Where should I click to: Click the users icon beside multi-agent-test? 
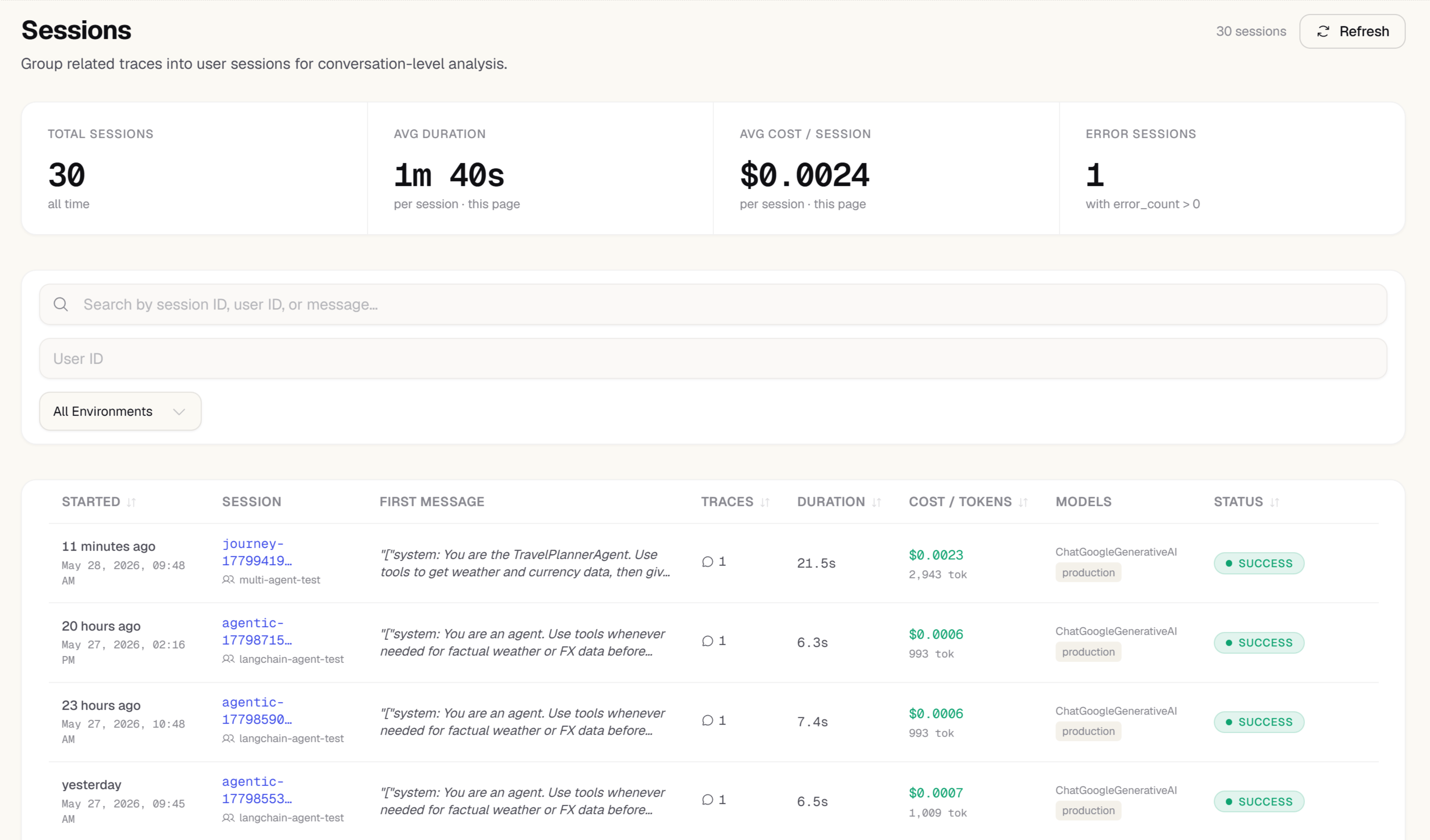coord(228,580)
